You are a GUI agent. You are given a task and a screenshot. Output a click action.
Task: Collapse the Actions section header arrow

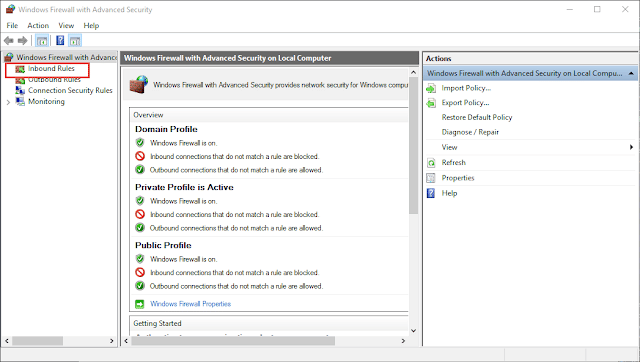point(631,73)
